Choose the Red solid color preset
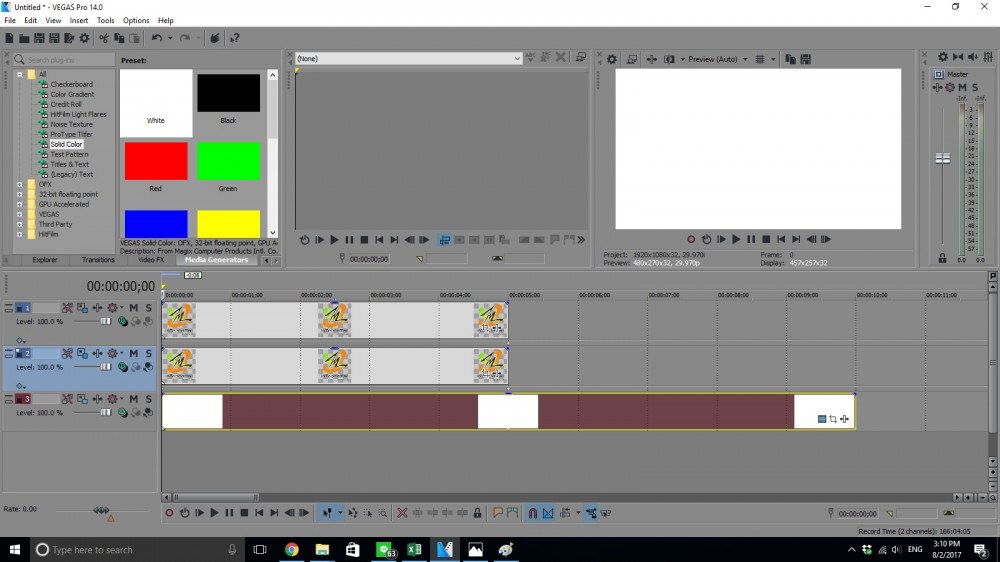Viewport: 1000px width, 562px height. pyautogui.click(x=156, y=161)
